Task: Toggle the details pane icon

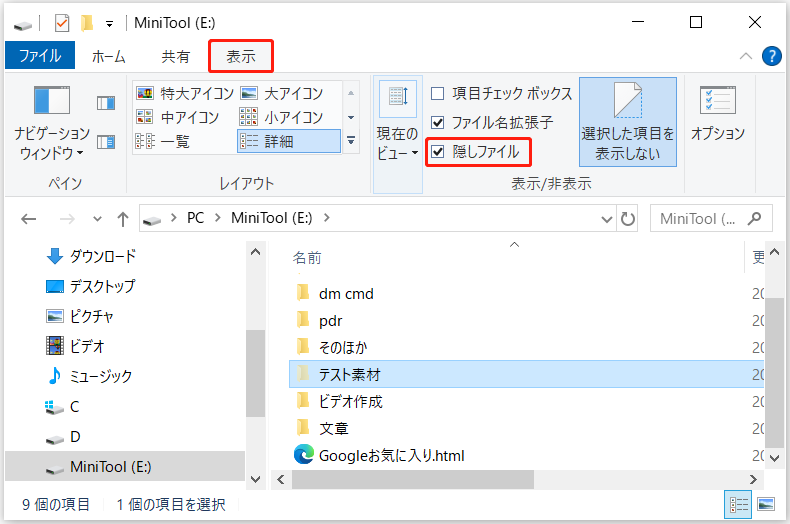Action: pos(106,142)
